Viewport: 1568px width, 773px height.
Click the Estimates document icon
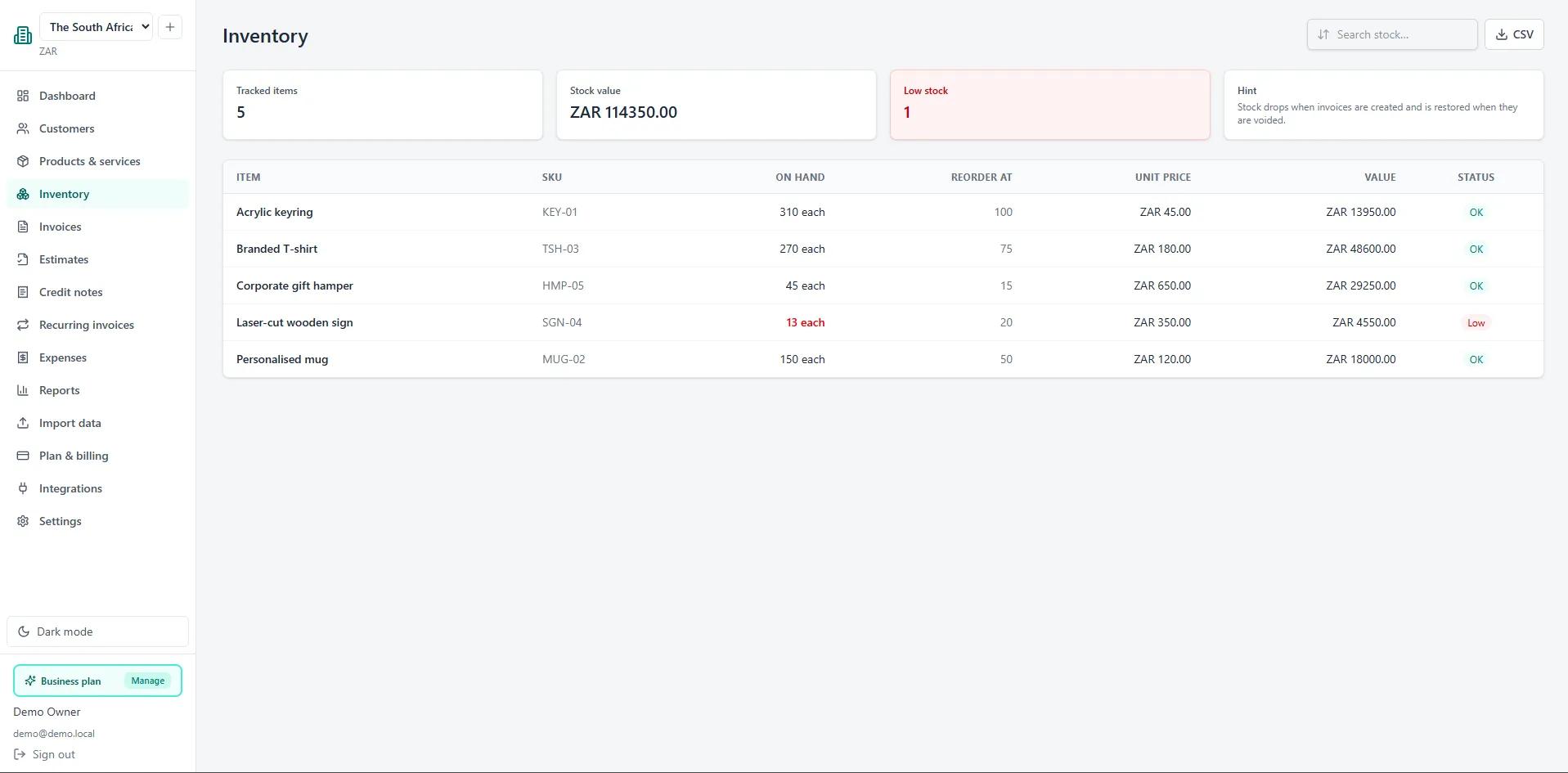(23, 259)
